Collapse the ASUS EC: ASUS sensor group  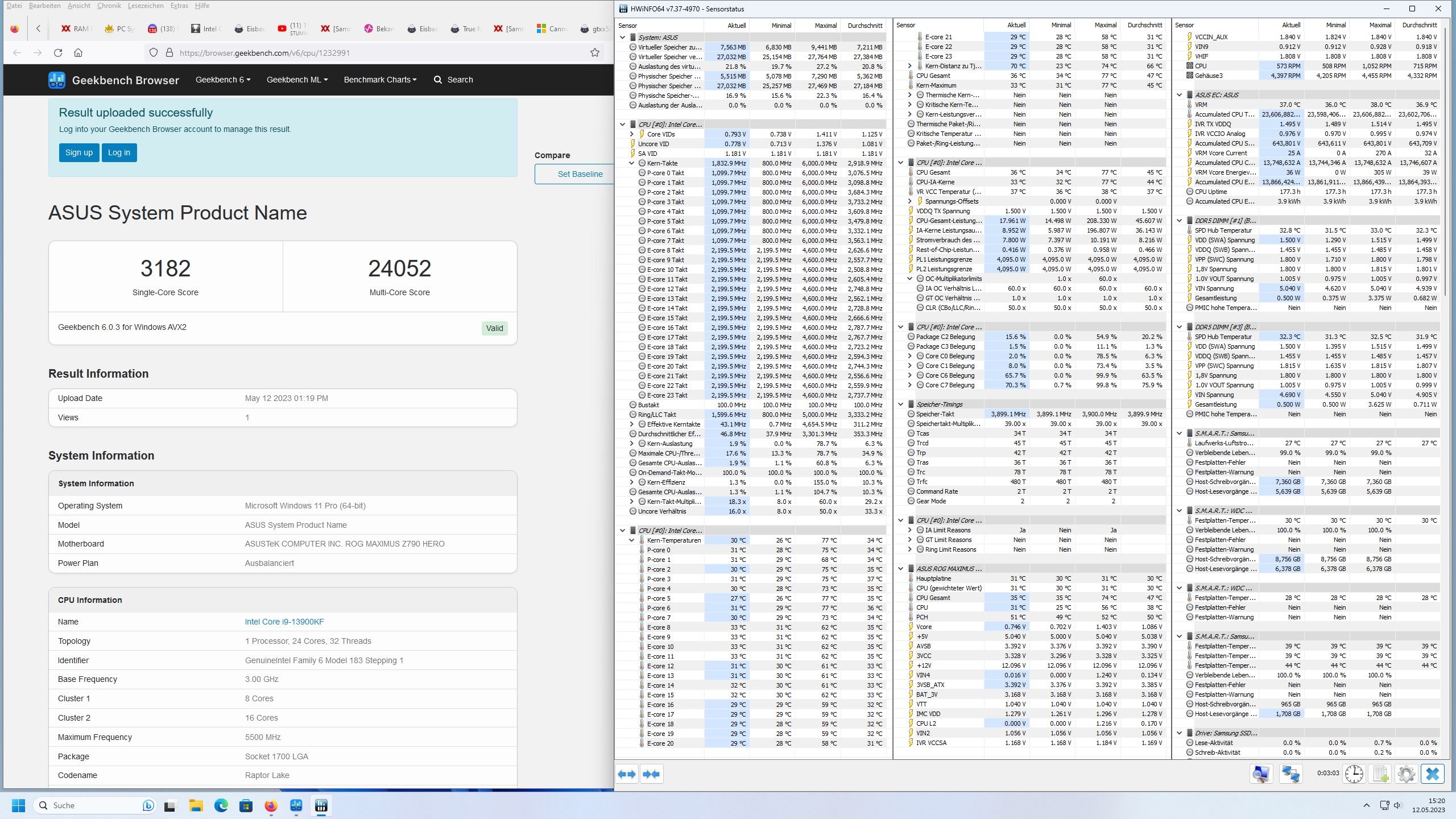(x=1180, y=95)
